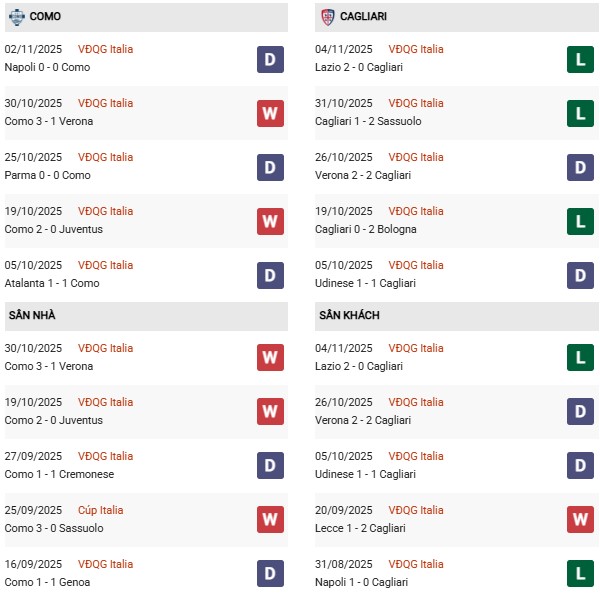Select the SÂN KHÁCH section header
The height and width of the screenshot is (595, 600).
[351, 316]
